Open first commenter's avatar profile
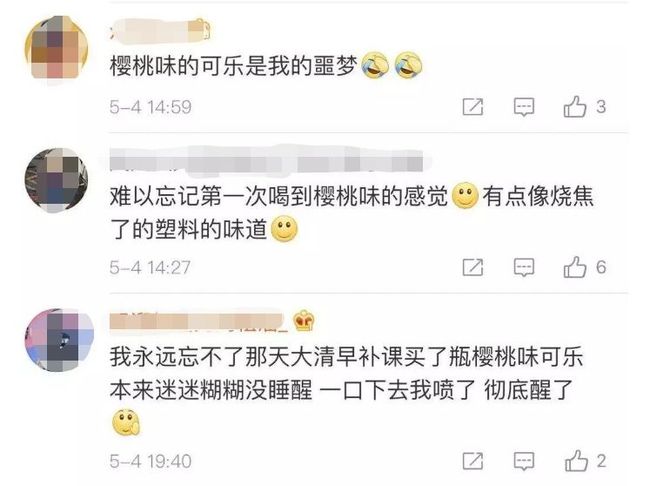Viewport: 650px width, 486px height. pyautogui.click(x=57, y=49)
